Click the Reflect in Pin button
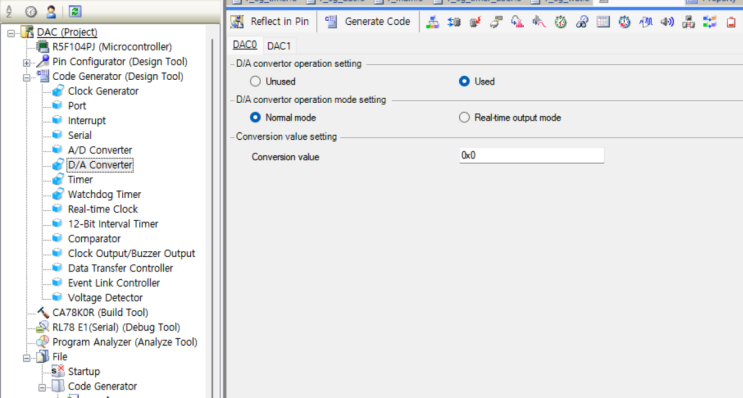The image size is (743, 398). tap(270, 21)
